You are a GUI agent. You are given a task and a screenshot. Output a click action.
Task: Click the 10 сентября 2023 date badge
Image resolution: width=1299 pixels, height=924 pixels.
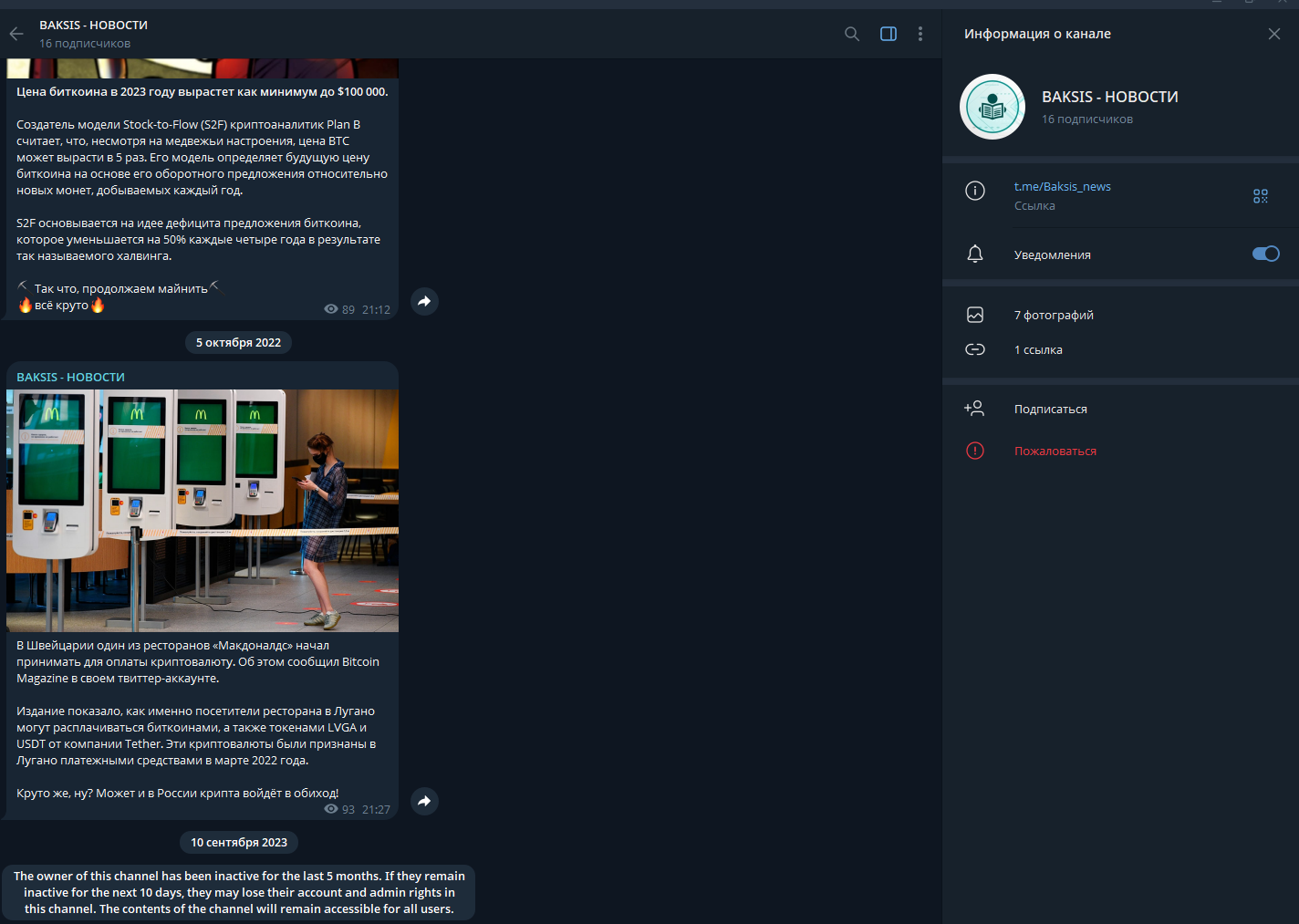point(239,843)
